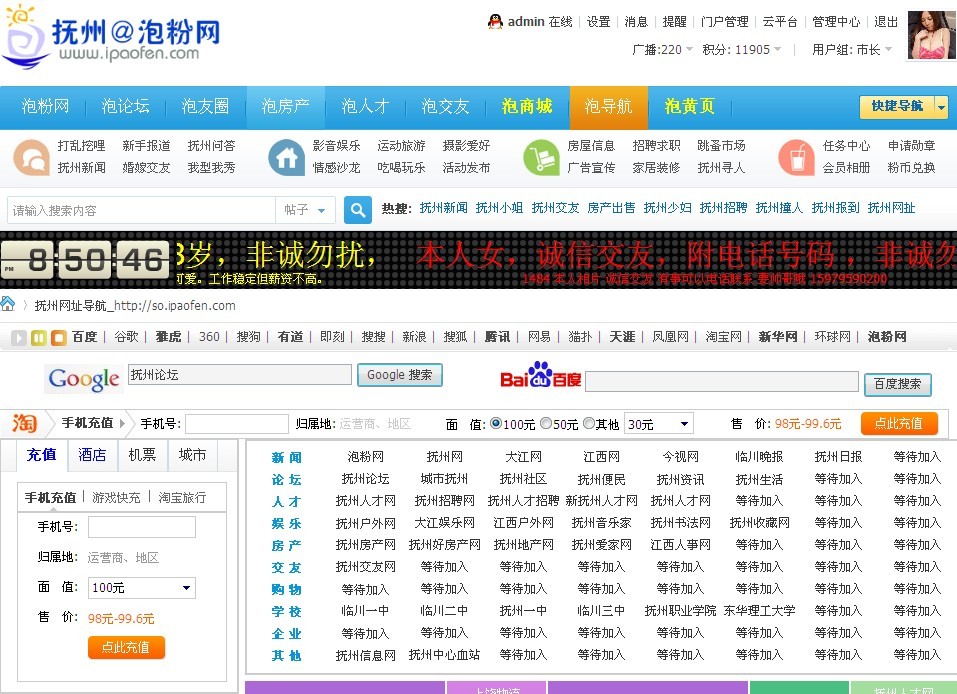This screenshot has height=694, width=957.
Task: Open the 泡房产 nav tab
Action: 285,106
